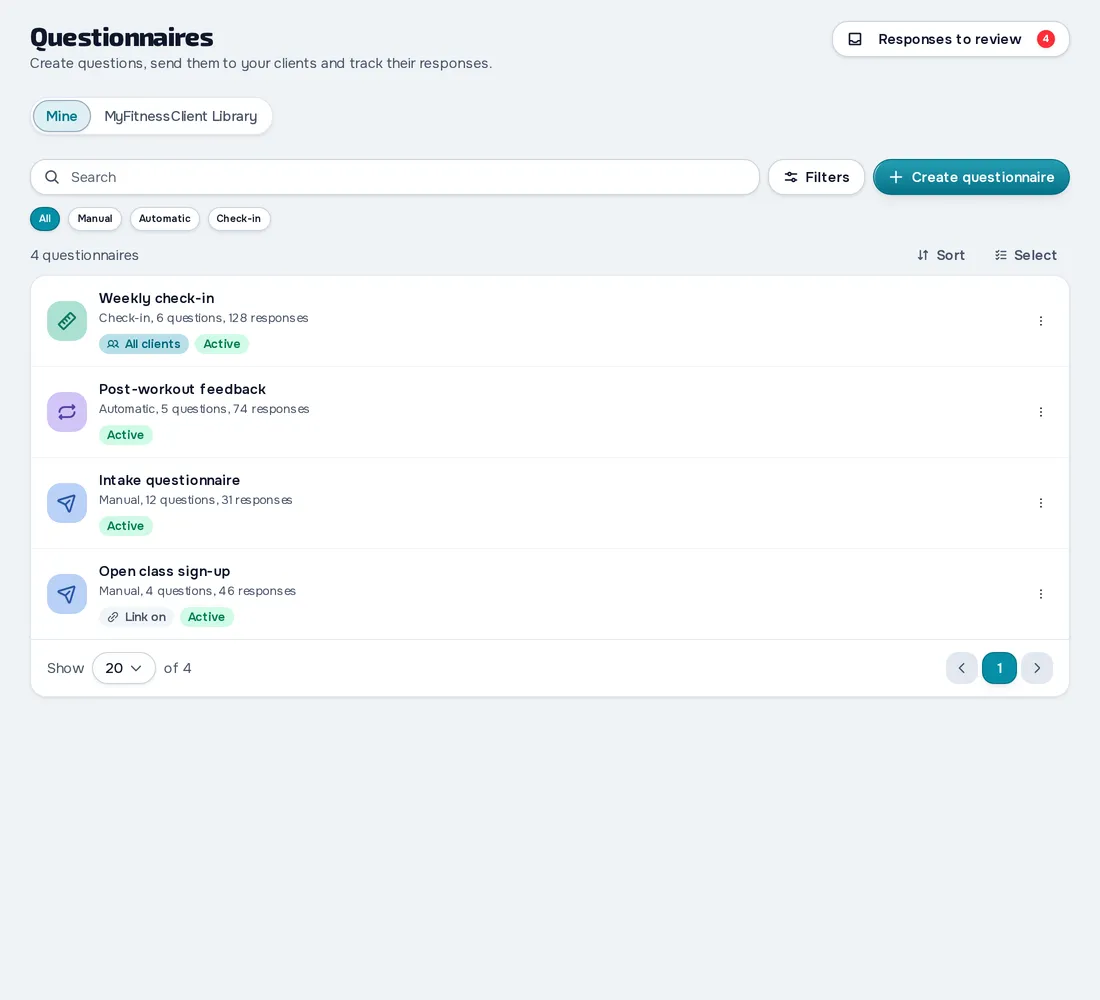Click the All clients tag on Weekly check-in
The width and height of the screenshot is (1100, 1000).
pyautogui.click(x=144, y=344)
